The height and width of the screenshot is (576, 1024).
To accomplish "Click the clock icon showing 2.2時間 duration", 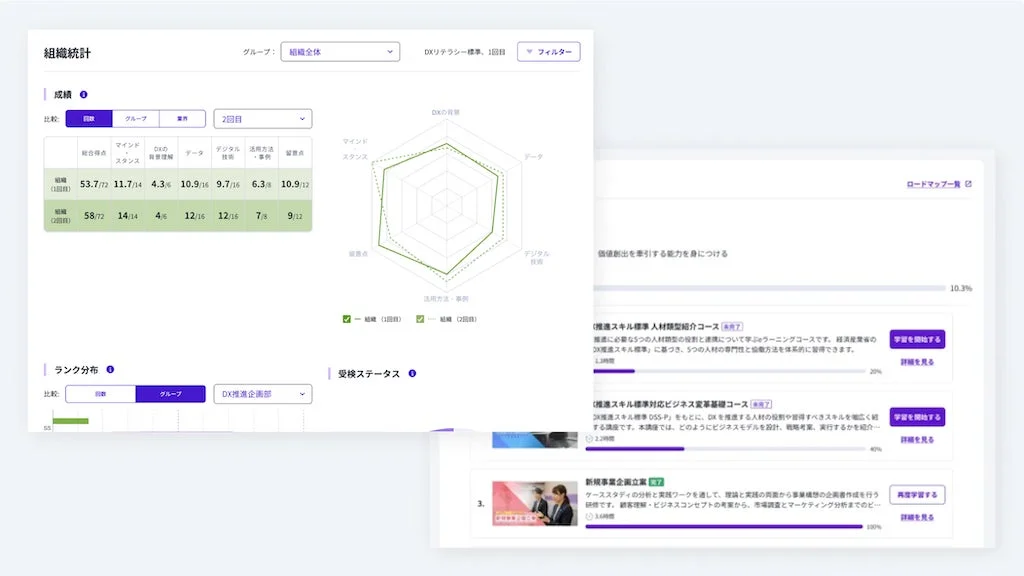I will coord(588,439).
